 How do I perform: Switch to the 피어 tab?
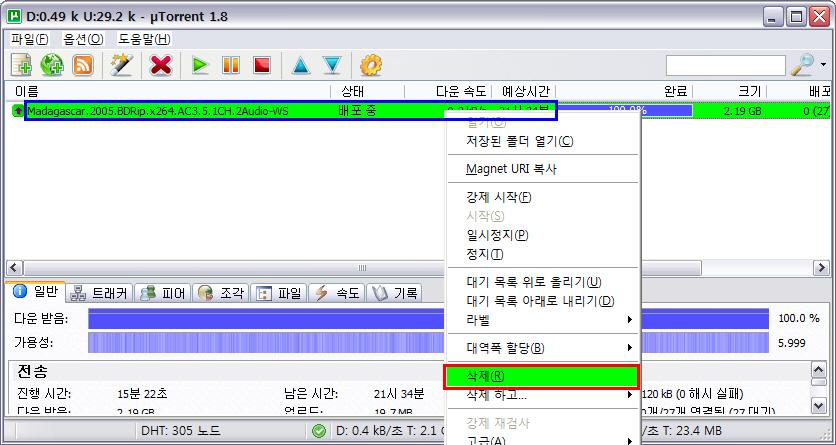click(x=162, y=293)
